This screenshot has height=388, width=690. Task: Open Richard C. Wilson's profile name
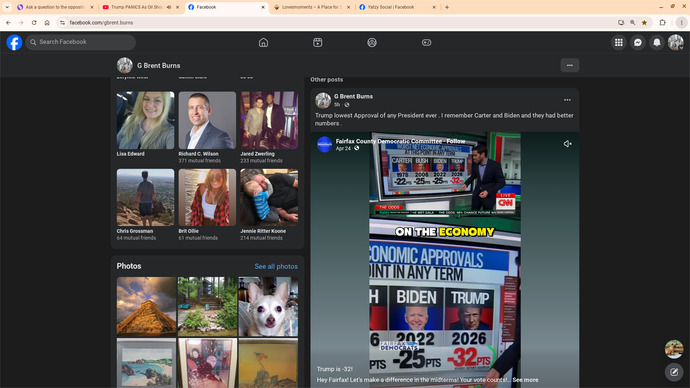tap(198, 154)
